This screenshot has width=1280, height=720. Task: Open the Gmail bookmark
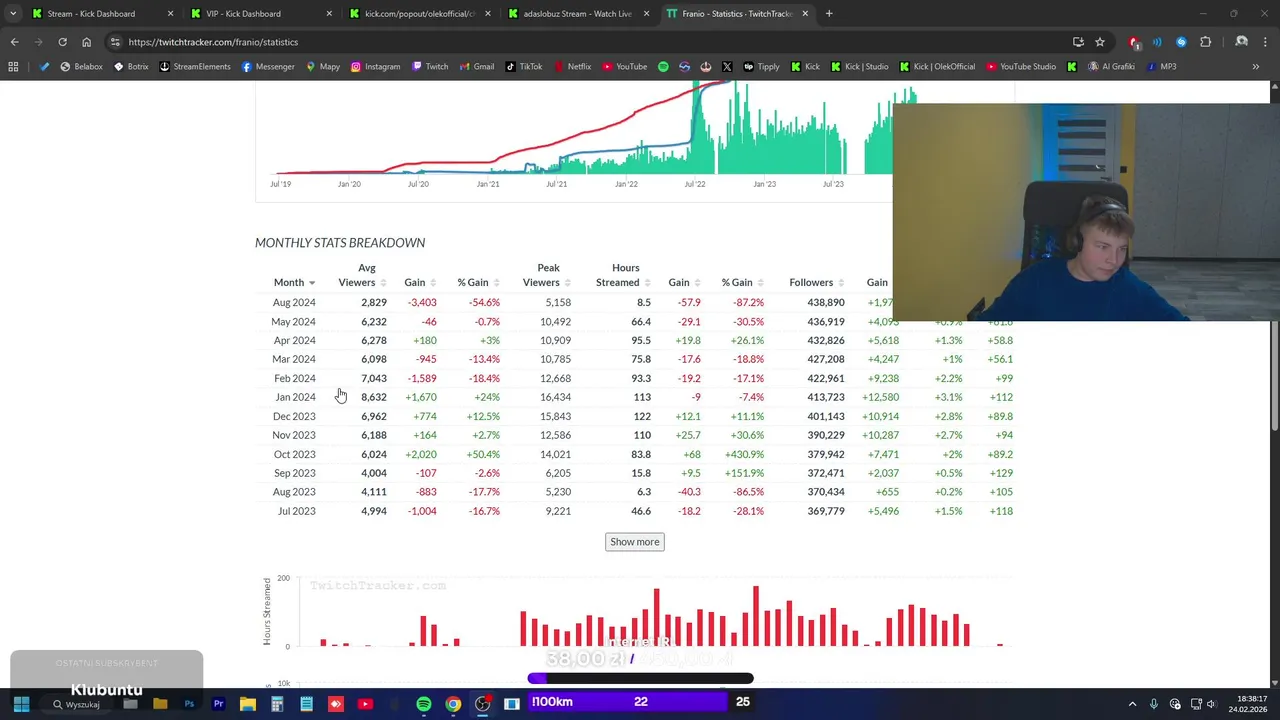pos(476,67)
